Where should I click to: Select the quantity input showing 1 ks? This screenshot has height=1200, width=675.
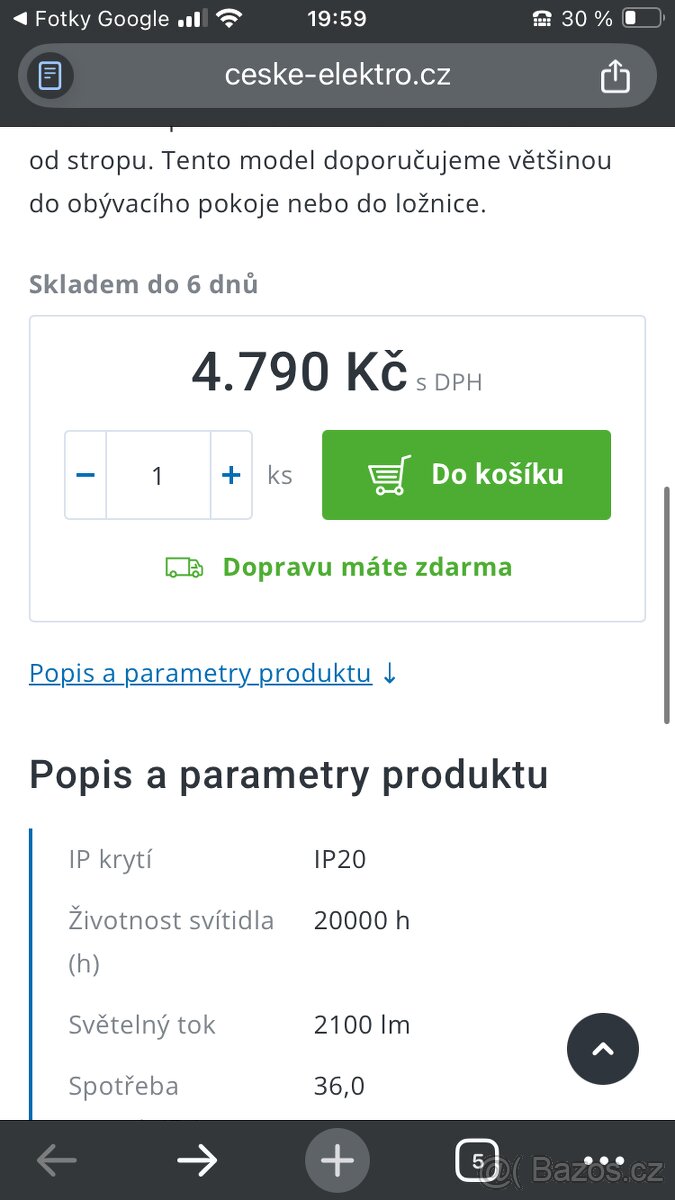point(158,474)
